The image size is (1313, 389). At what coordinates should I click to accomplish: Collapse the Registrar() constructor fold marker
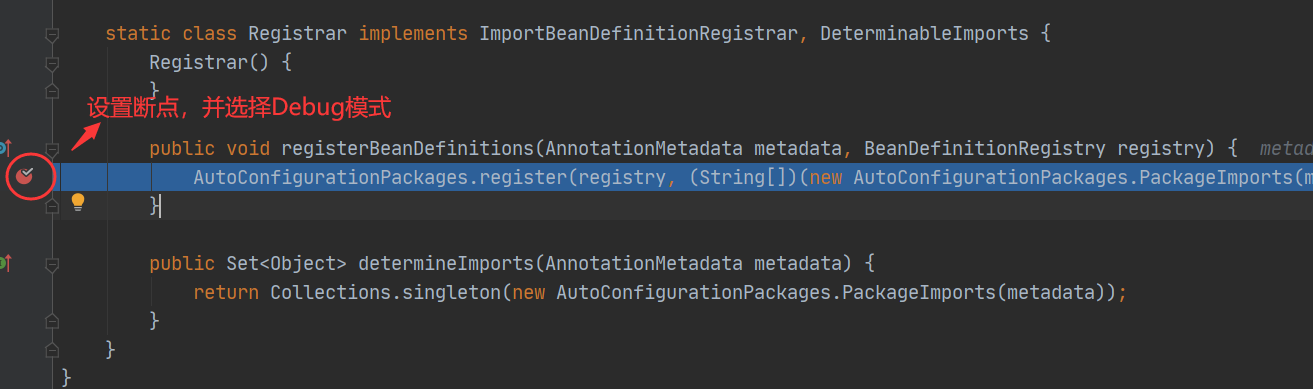click(x=52, y=63)
